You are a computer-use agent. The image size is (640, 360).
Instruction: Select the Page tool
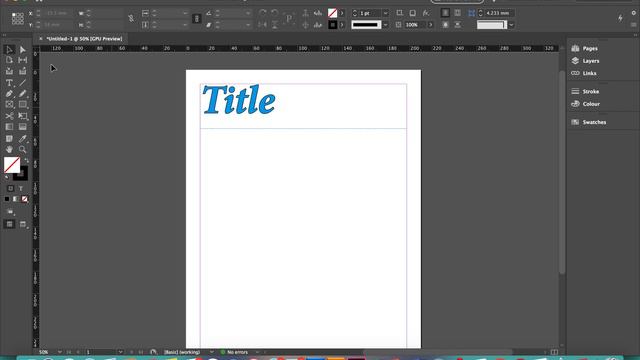[x=9, y=60]
